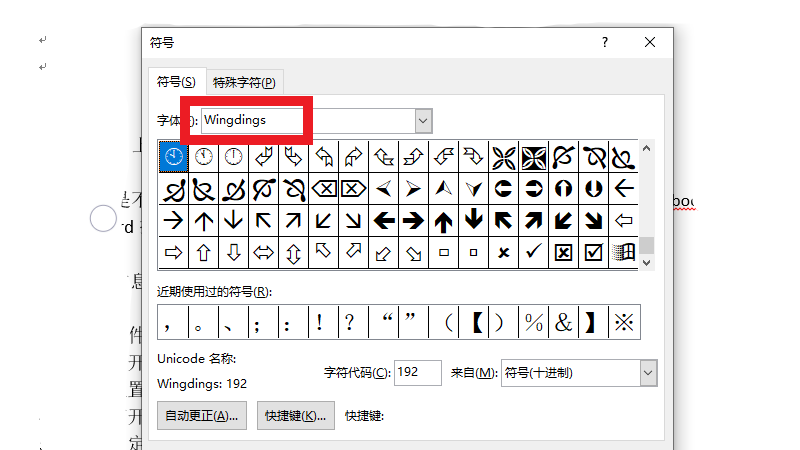Viewport: 800px width, 450px height.
Task: Switch to the 特殊字符 tab
Action: [x=244, y=82]
